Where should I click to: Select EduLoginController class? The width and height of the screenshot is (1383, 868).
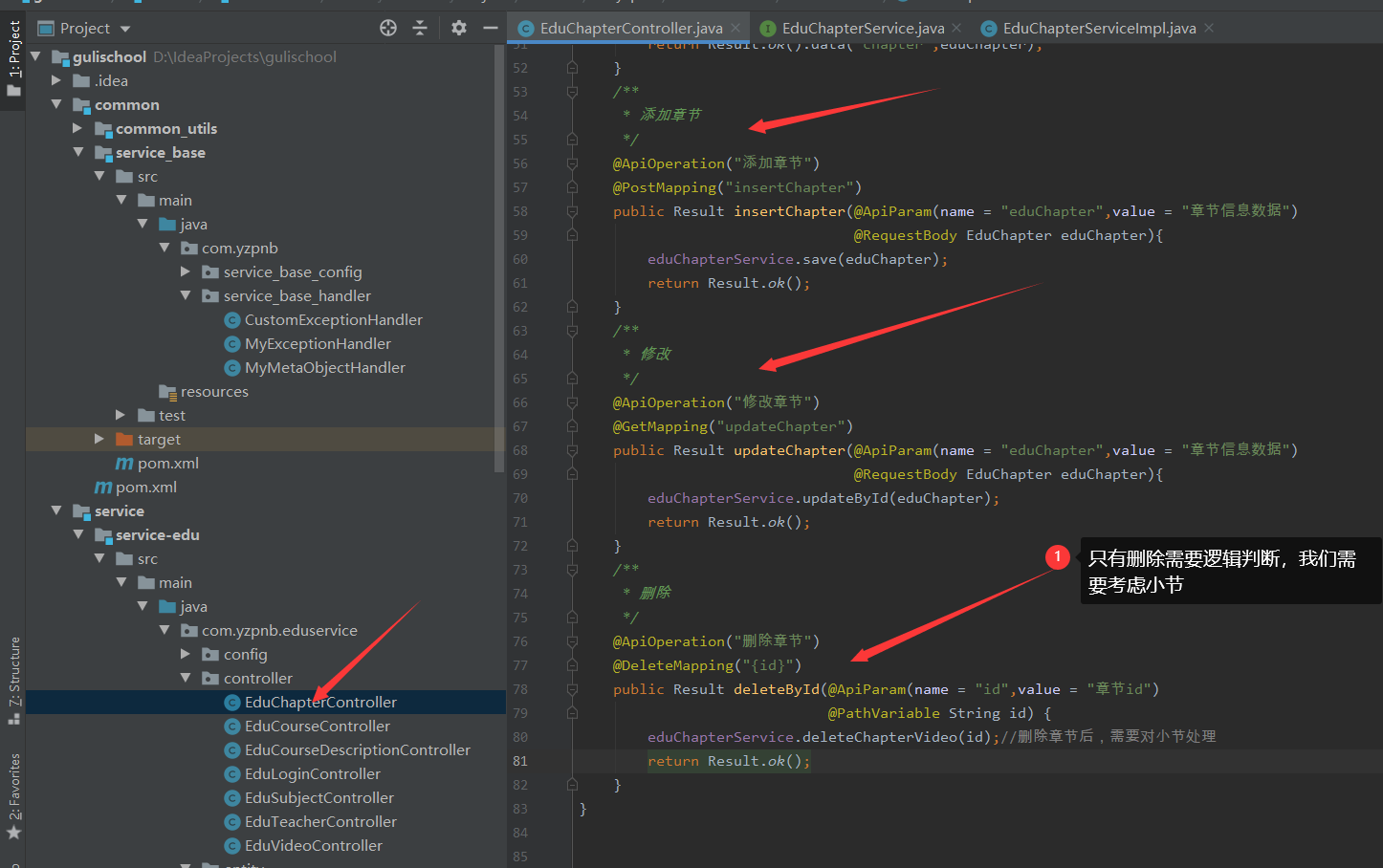[313, 773]
